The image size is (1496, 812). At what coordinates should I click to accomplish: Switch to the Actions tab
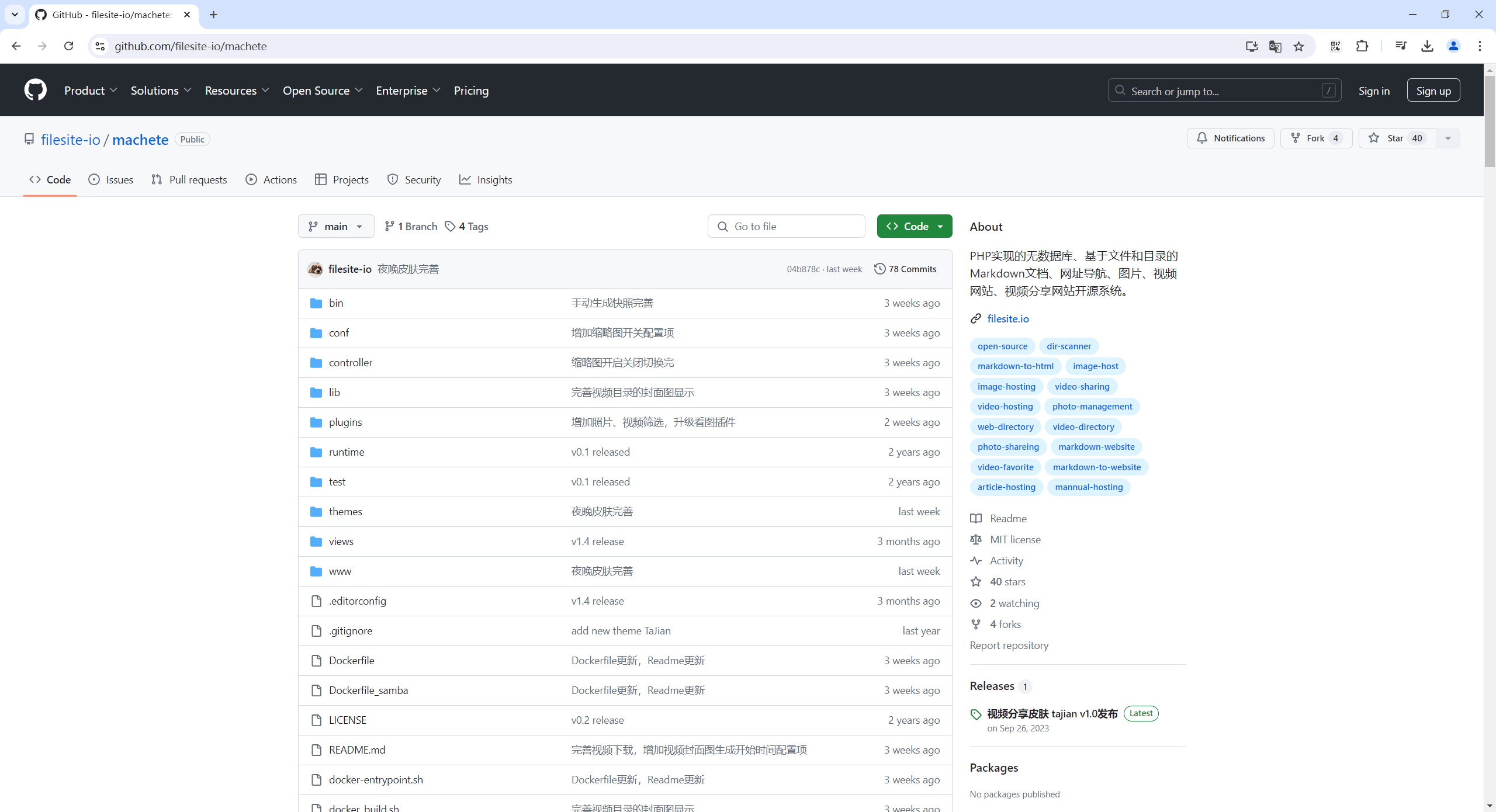tap(271, 180)
